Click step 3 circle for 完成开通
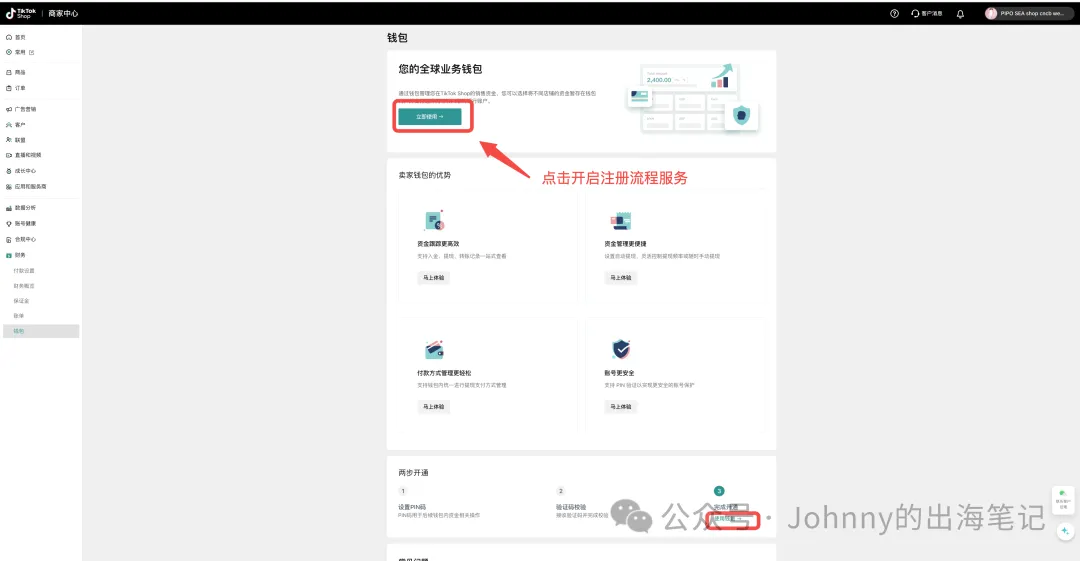This screenshot has height=561, width=1080. 718,491
